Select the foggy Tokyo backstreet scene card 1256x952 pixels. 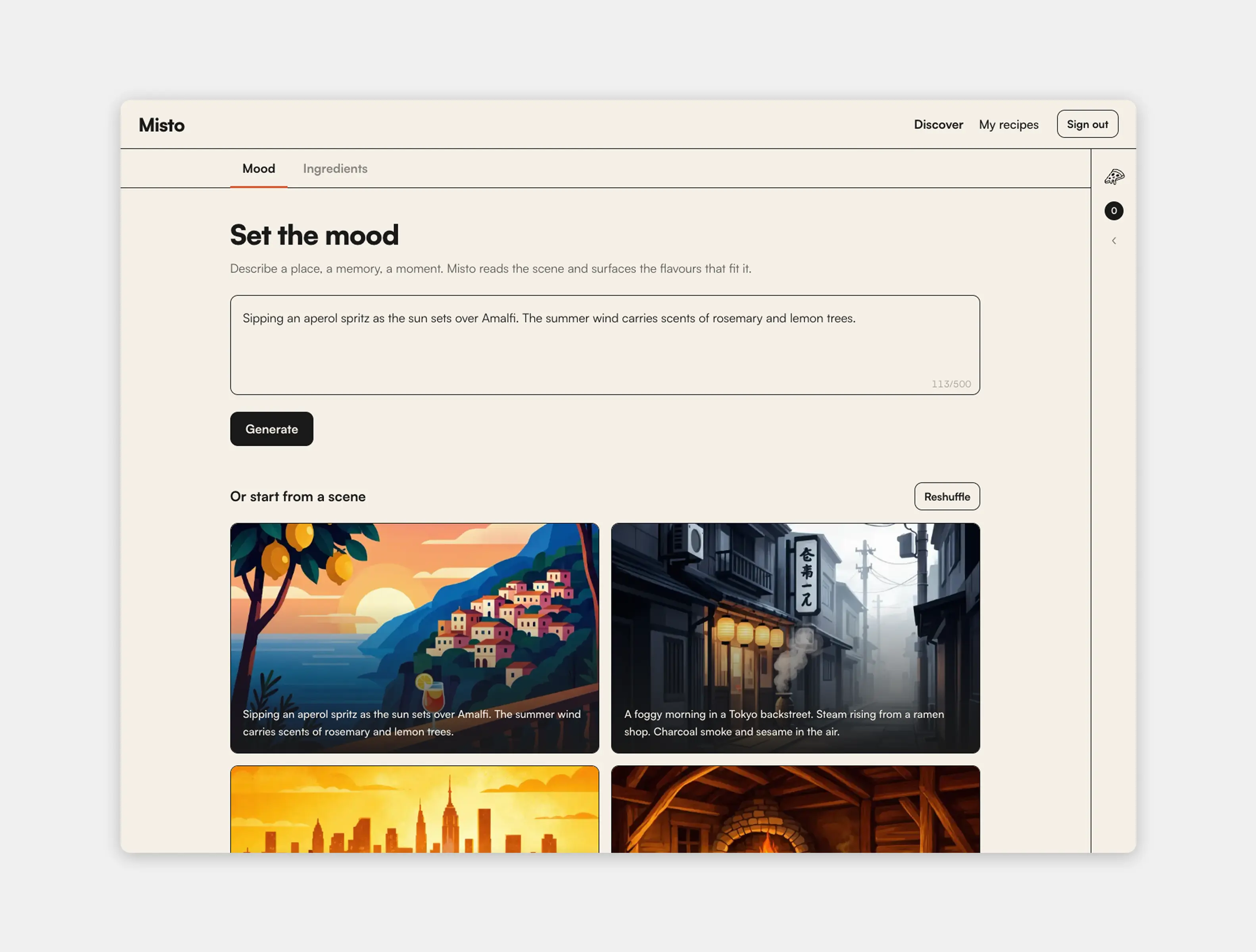click(795, 638)
